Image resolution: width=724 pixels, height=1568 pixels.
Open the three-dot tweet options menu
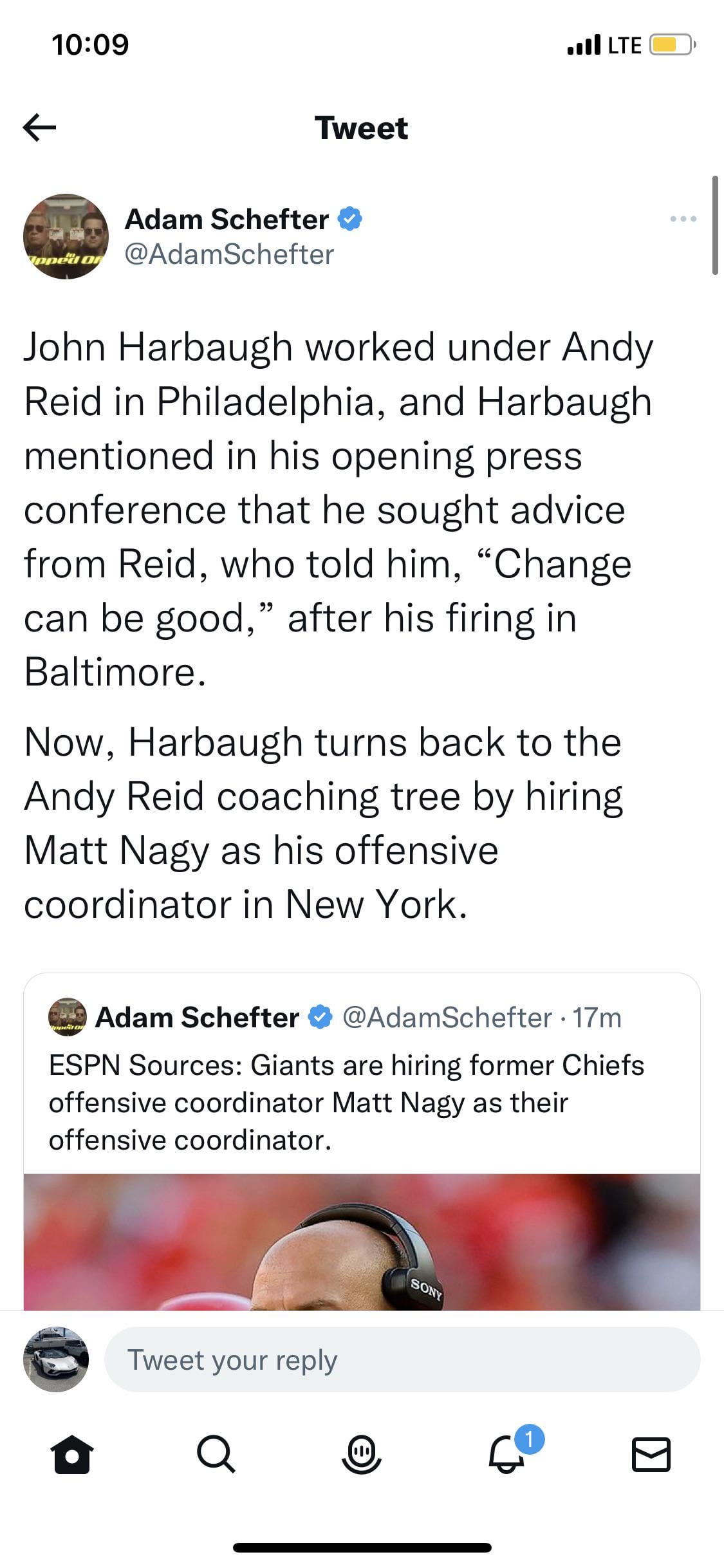(x=683, y=219)
